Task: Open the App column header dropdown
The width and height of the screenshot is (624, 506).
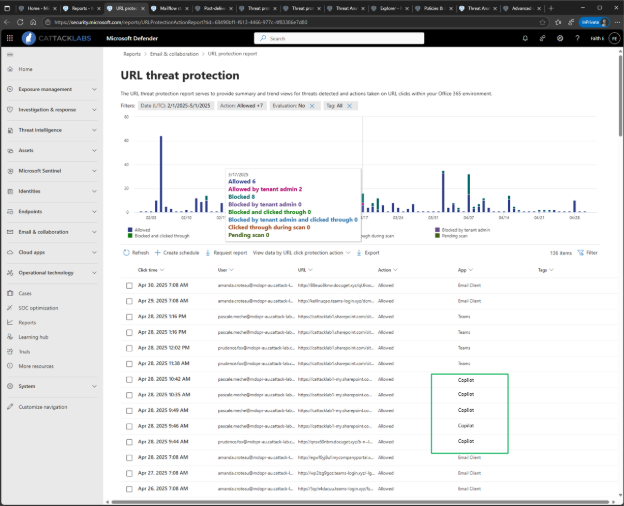Action: tap(465, 270)
